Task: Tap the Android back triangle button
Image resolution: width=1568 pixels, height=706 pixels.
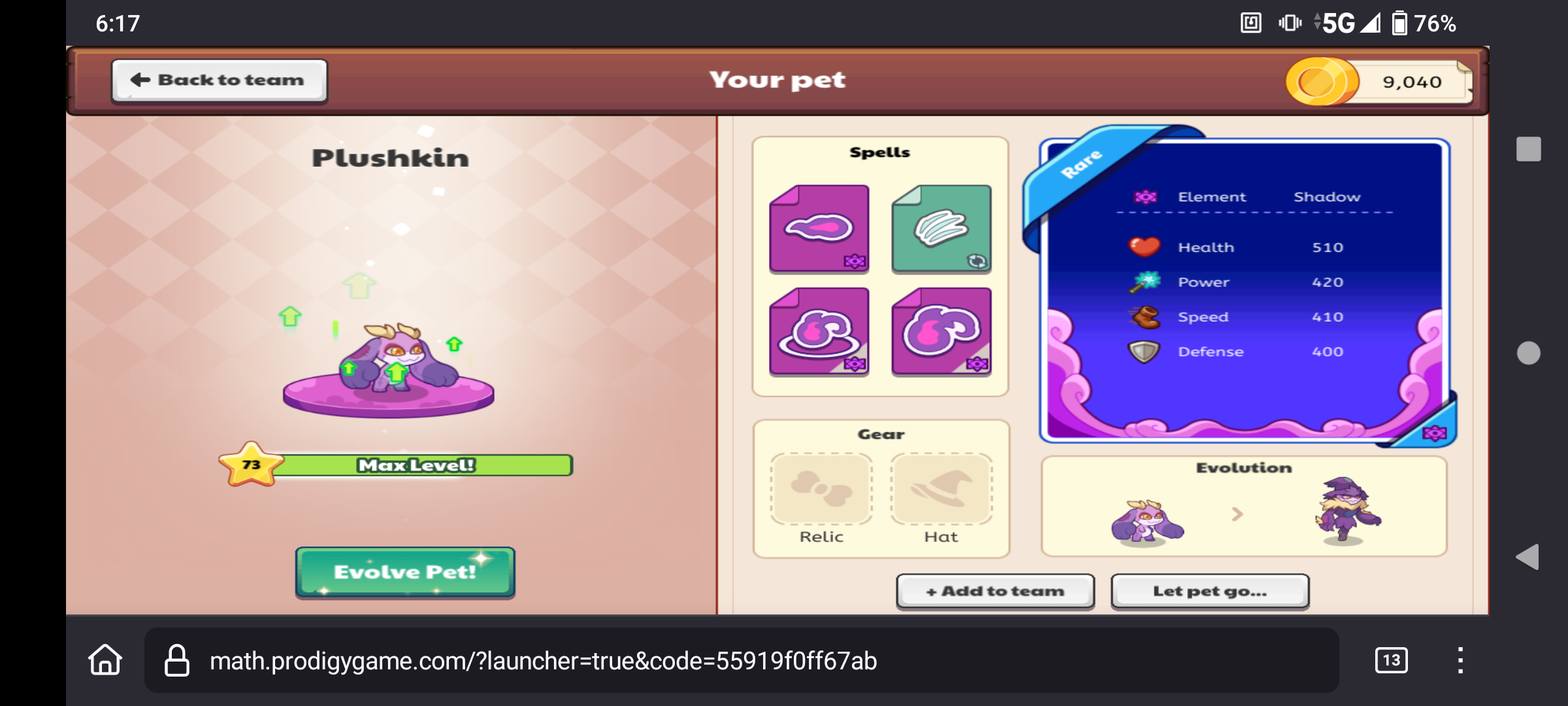Action: tap(1527, 557)
